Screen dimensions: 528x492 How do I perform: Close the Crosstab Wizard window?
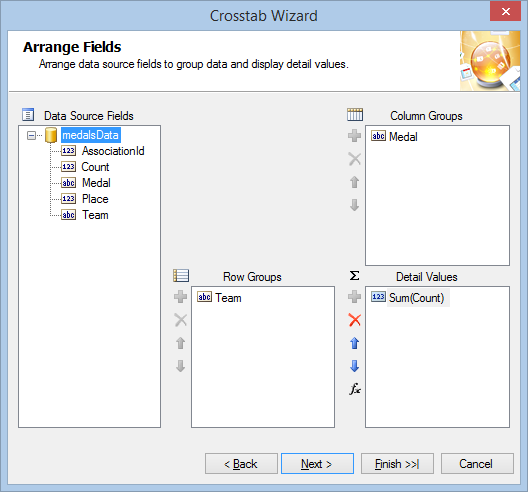pos(505,12)
